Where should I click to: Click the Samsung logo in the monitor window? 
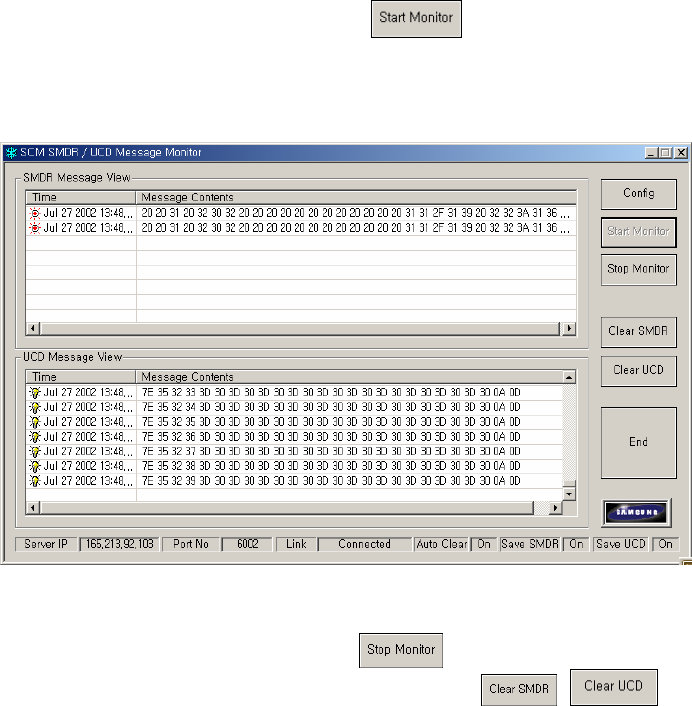coord(638,512)
